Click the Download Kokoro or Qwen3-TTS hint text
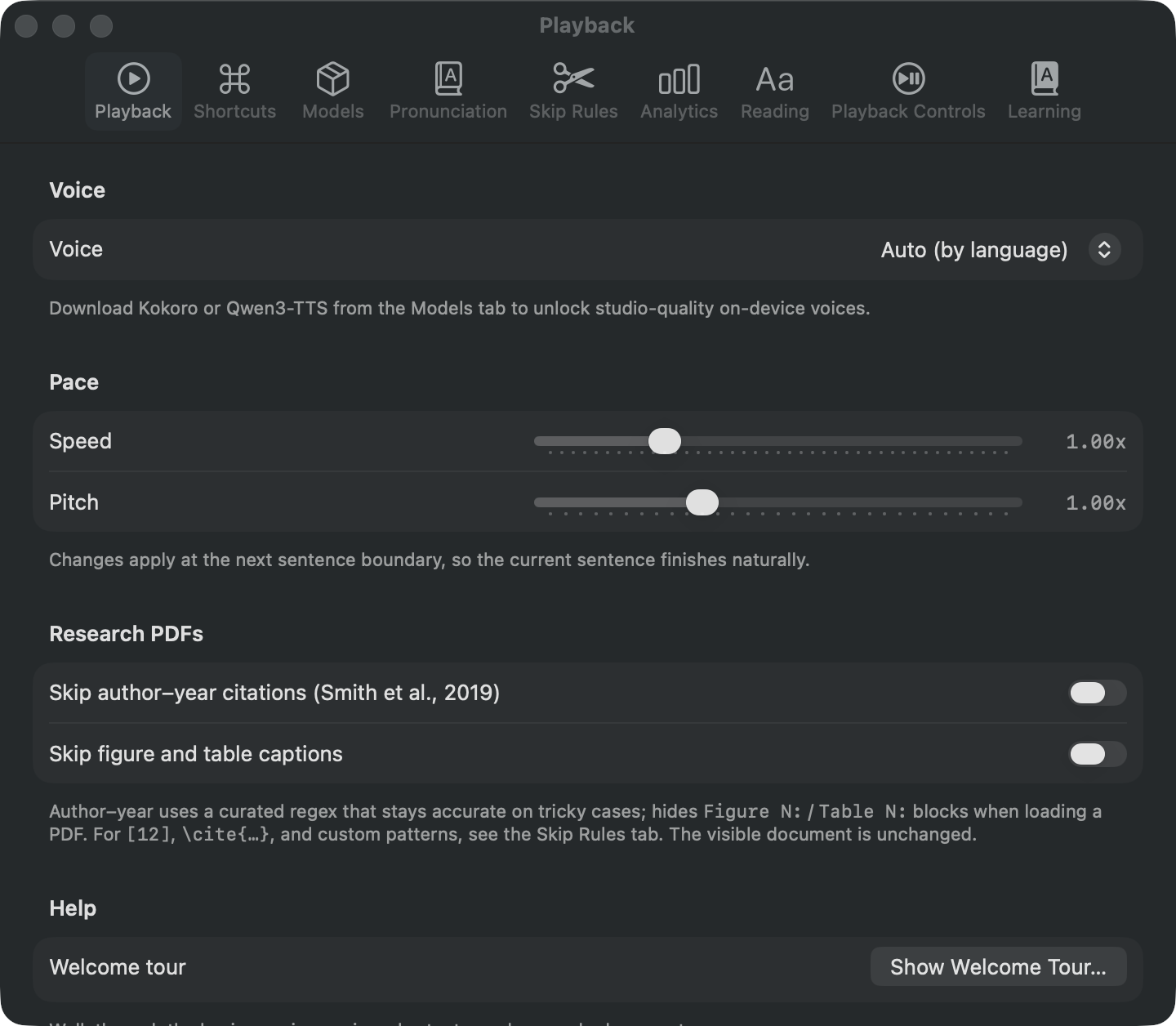Image resolution: width=1176 pixels, height=1026 pixels. coord(460,309)
